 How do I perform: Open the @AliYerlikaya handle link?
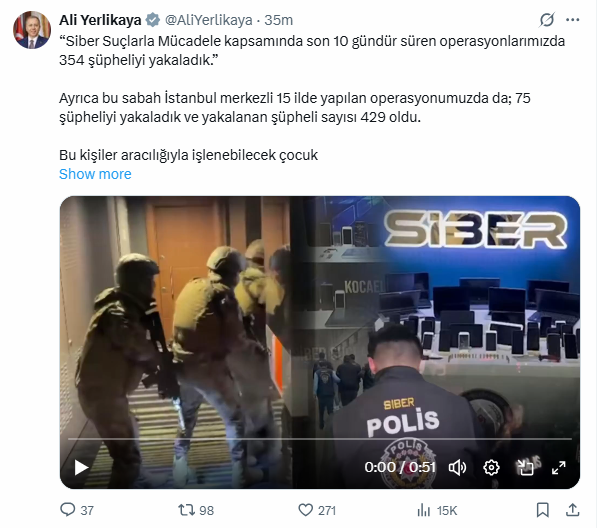[x=209, y=20]
